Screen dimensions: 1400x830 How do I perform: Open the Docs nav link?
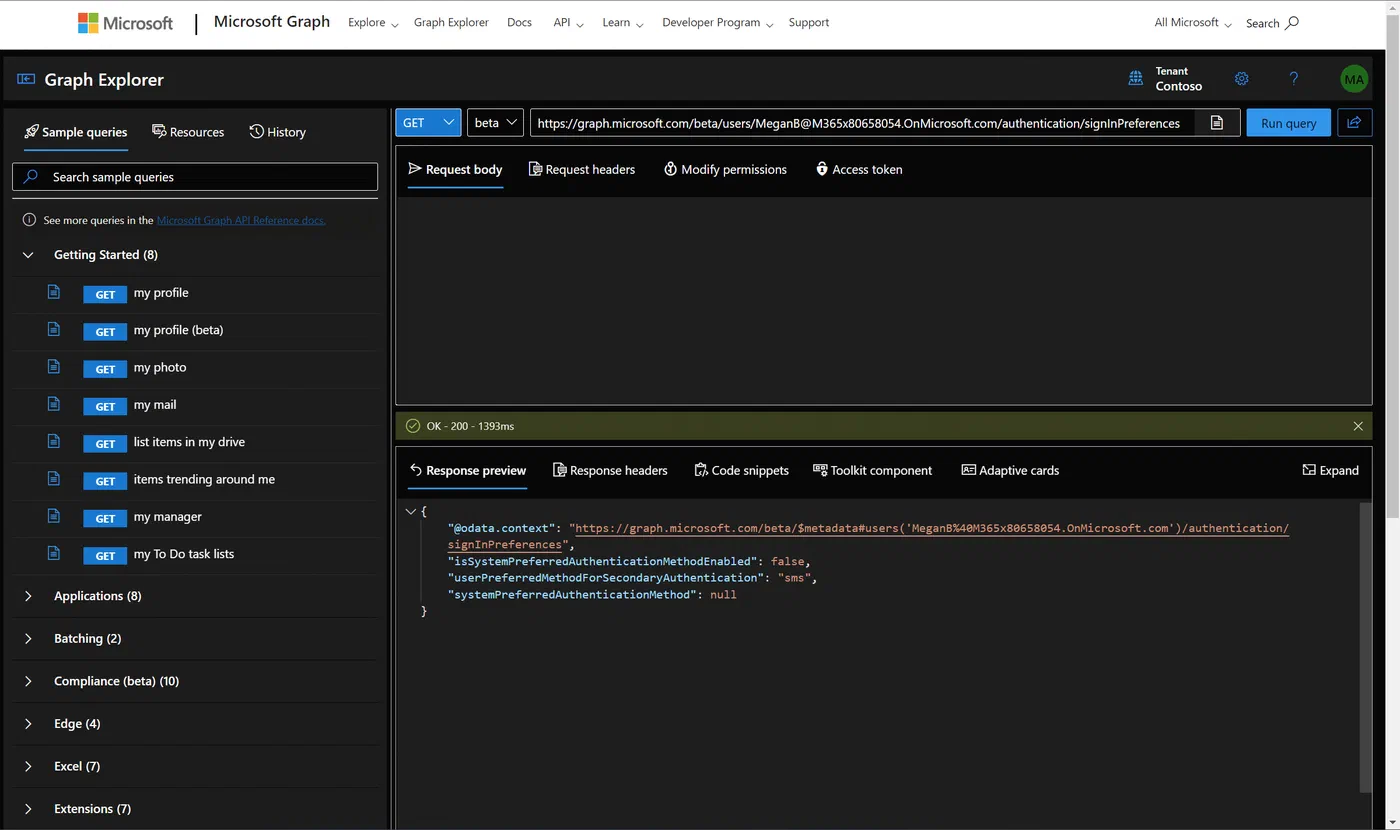point(519,22)
